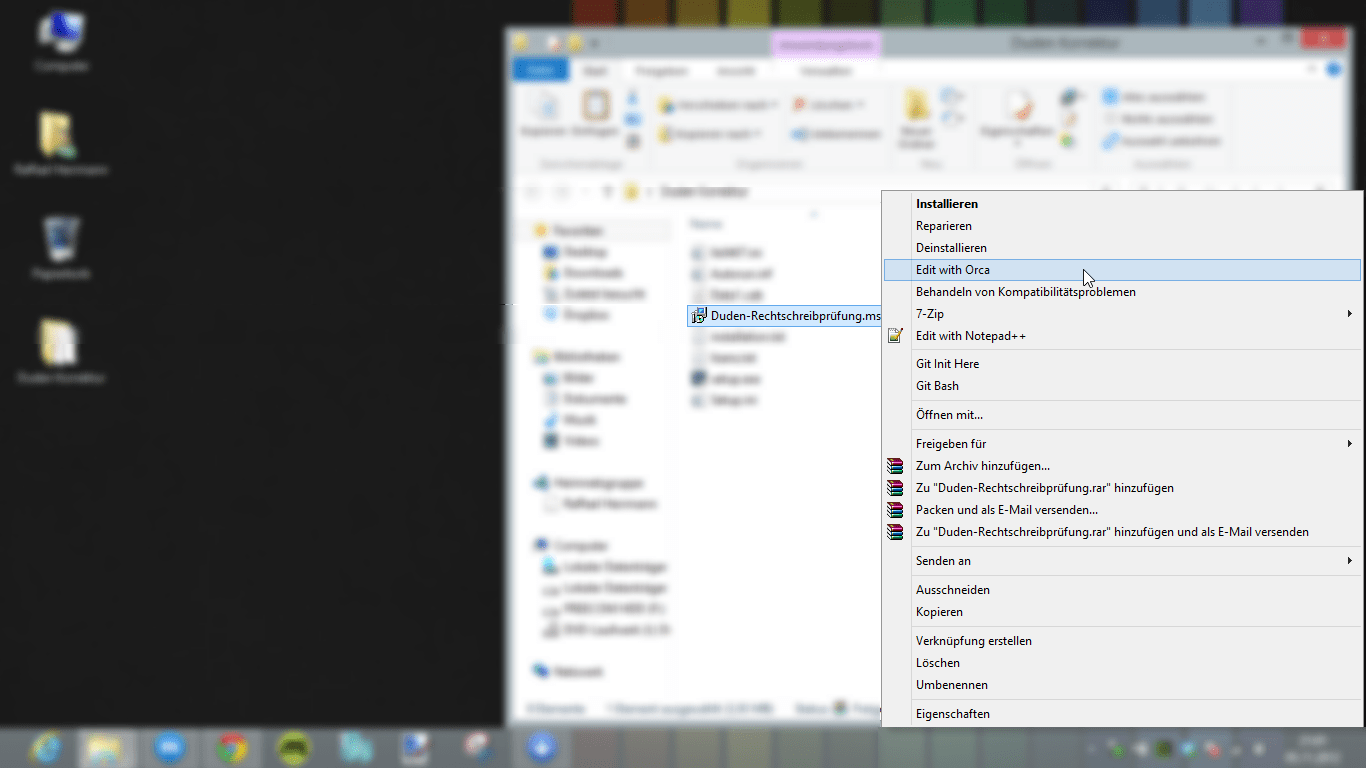Open the file with Edit with Orca

pos(1121,270)
